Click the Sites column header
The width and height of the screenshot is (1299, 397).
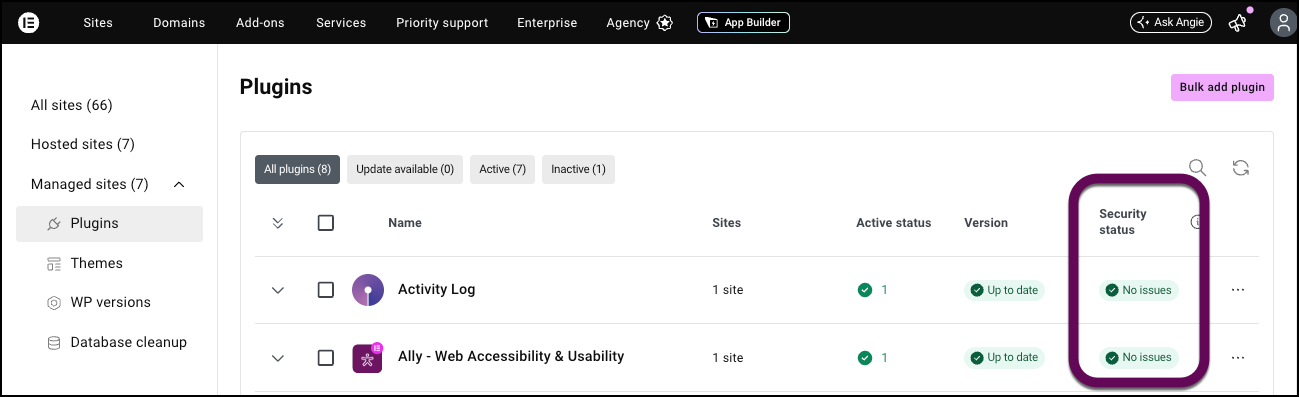coord(726,223)
